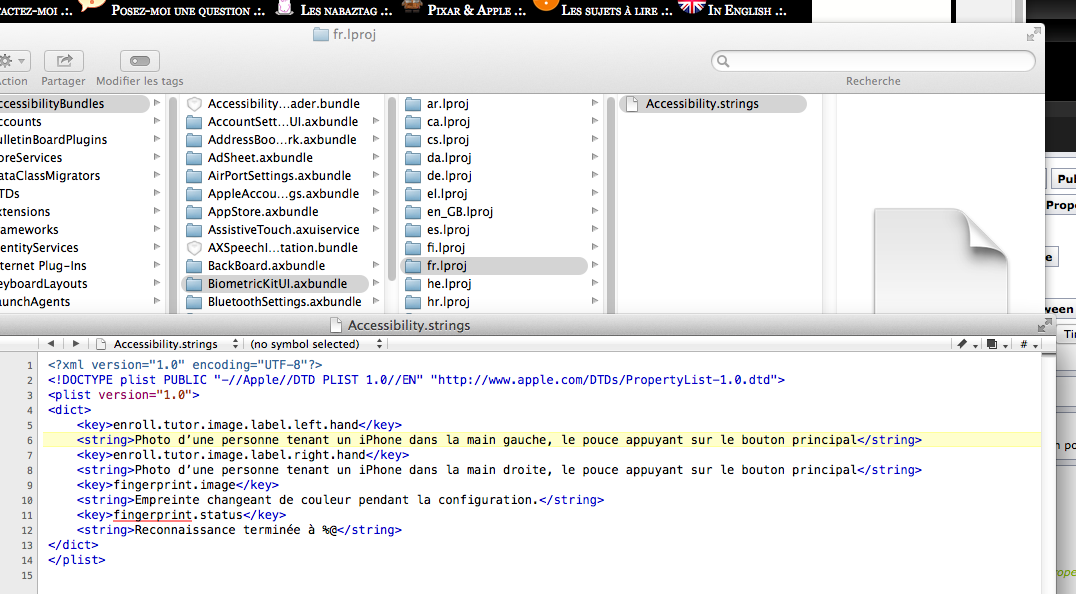Click the Modifier les tags icon

point(139,61)
